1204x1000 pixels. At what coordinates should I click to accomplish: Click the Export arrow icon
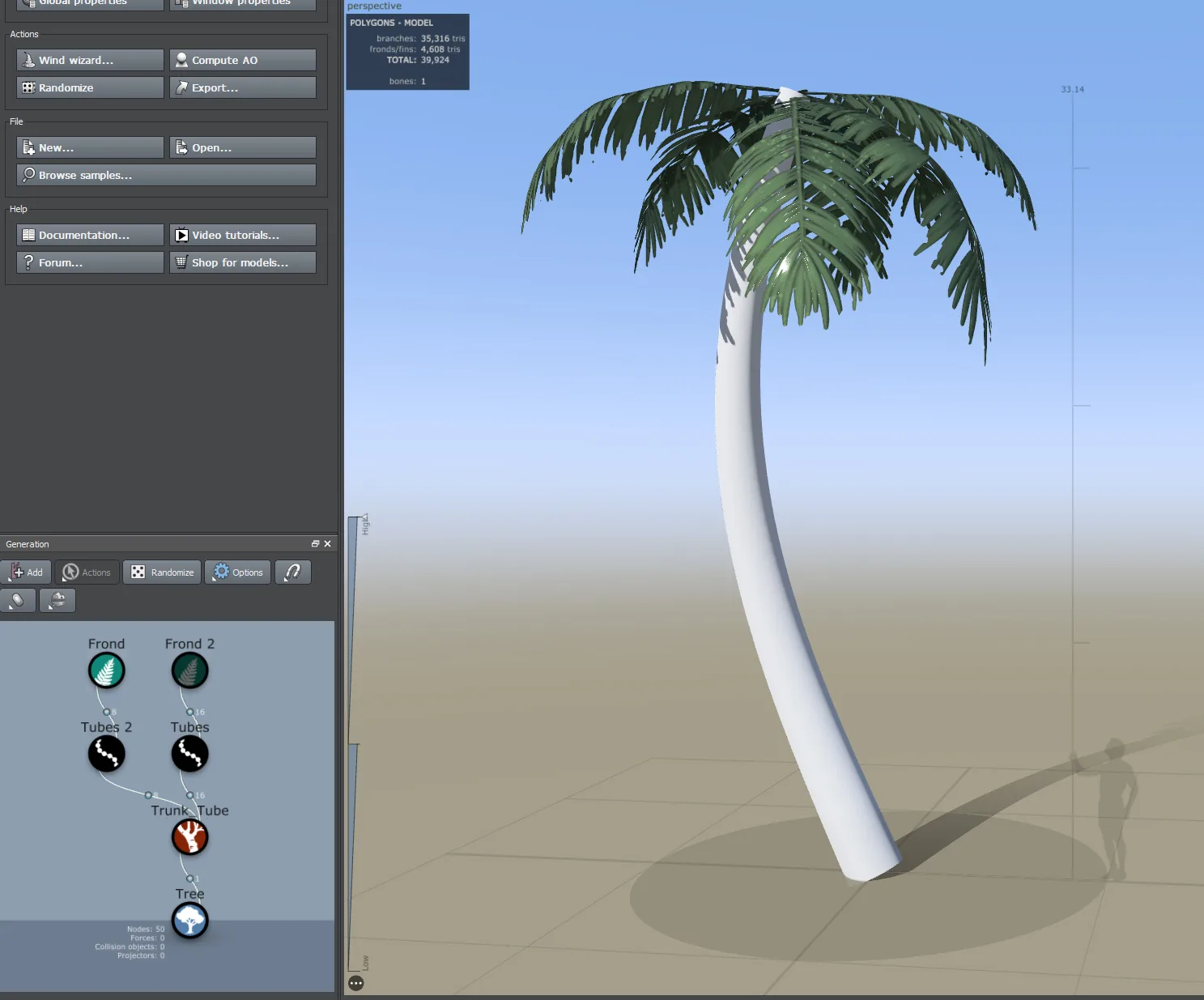tap(181, 87)
